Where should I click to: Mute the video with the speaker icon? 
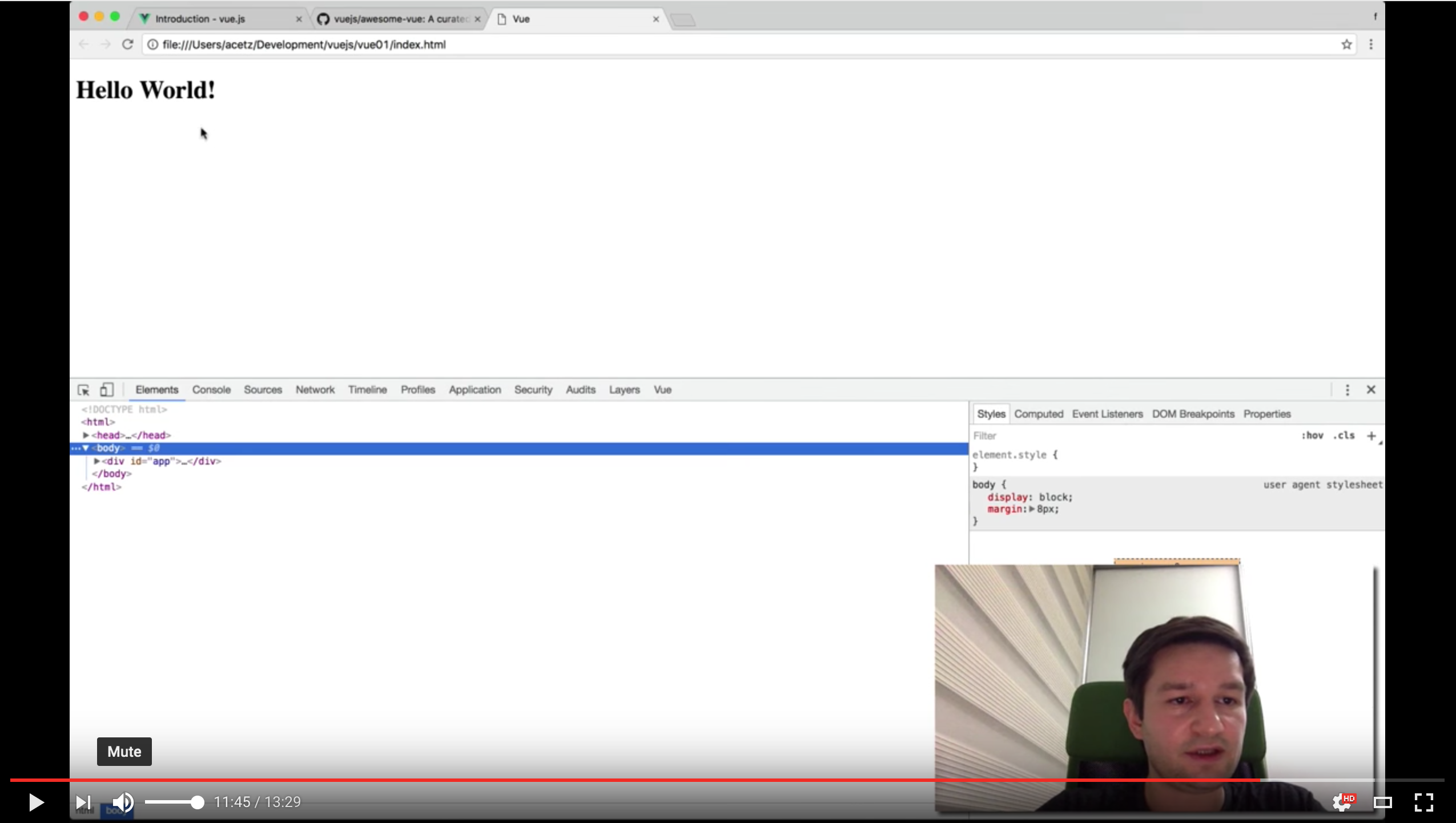tap(123, 802)
